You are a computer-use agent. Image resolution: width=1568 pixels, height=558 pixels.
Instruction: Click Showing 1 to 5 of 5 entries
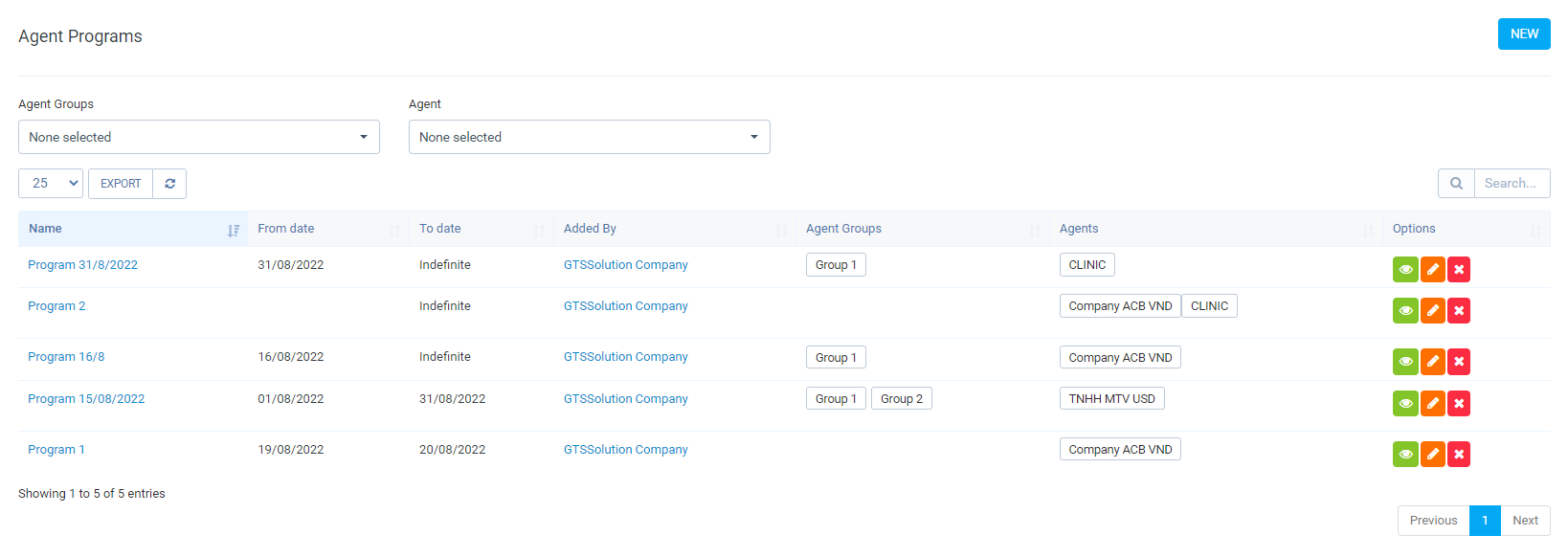[92, 494]
